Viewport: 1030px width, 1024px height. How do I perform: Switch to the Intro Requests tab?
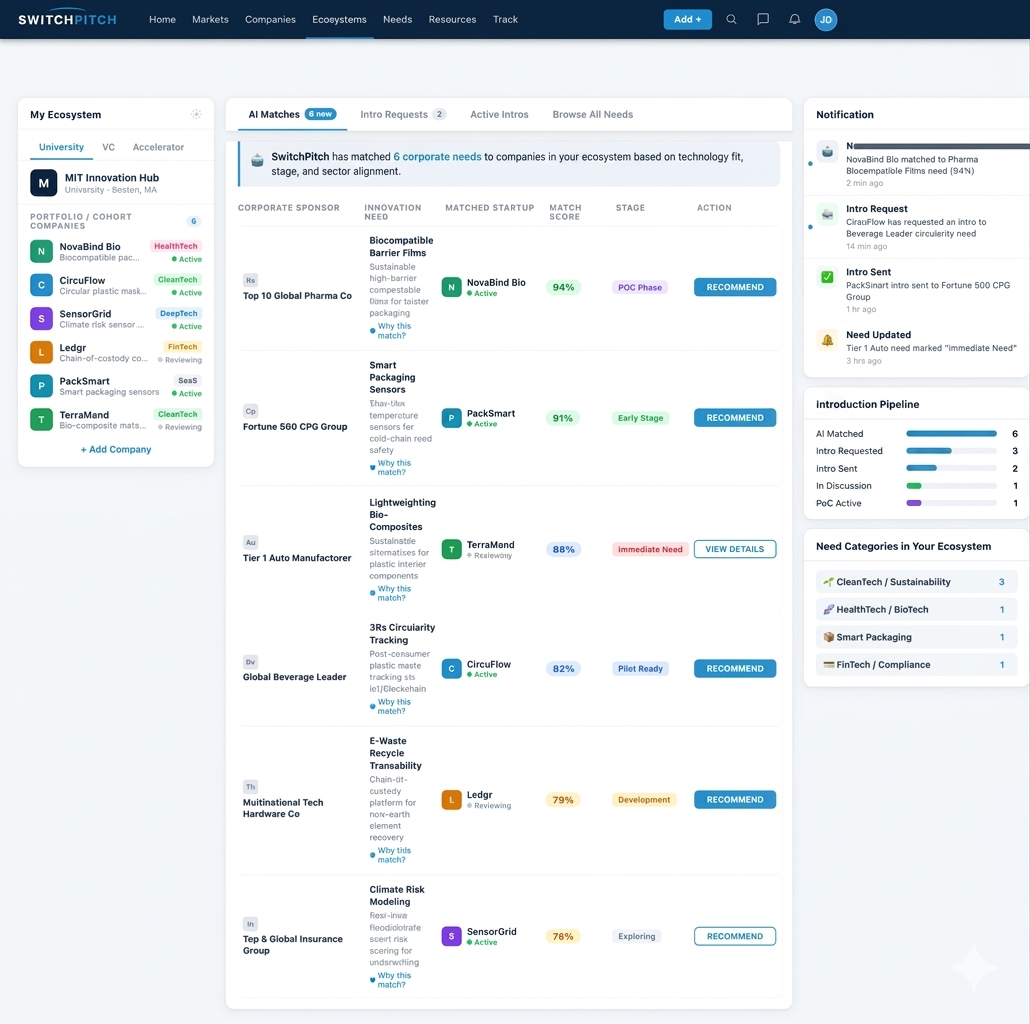click(403, 114)
